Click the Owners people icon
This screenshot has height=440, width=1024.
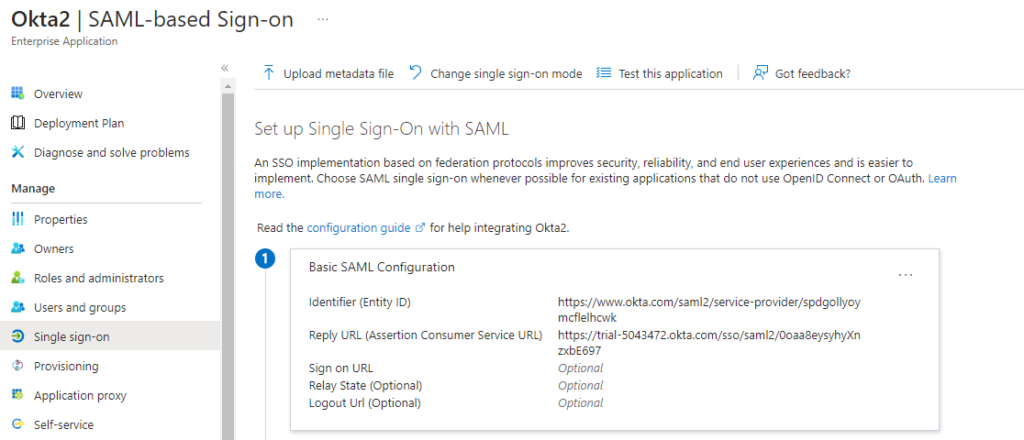click(x=18, y=249)
